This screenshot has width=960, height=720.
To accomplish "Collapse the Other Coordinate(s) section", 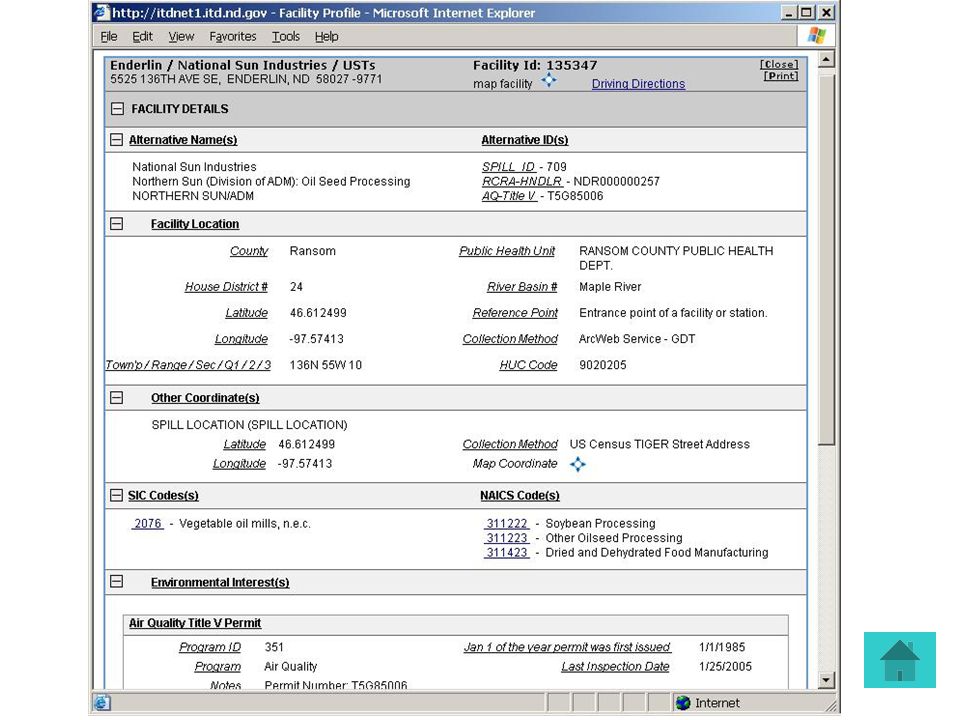I will (x=116, y=398).
